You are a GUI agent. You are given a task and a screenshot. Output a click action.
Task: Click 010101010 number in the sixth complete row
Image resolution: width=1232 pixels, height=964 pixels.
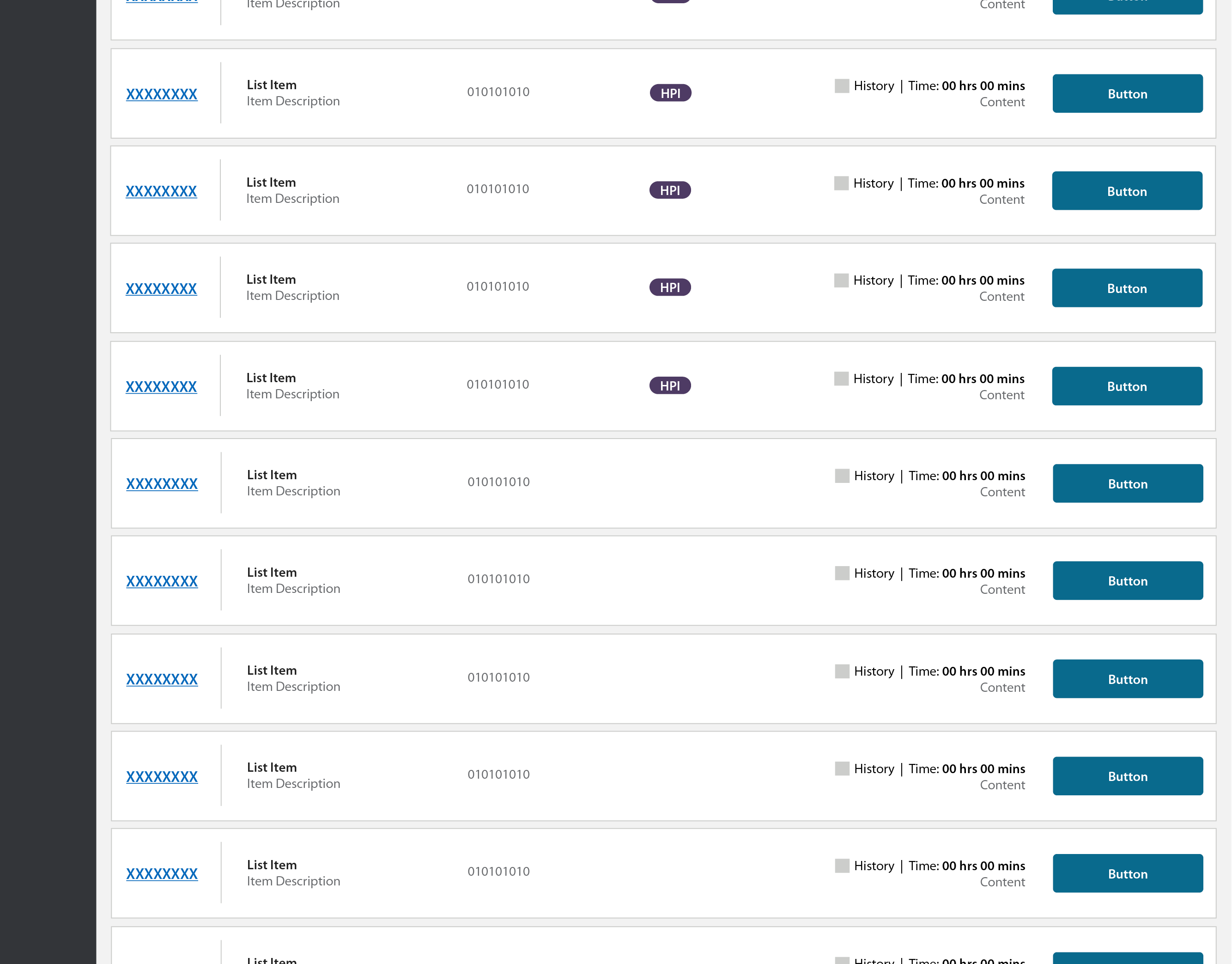[x=498, y=579]
